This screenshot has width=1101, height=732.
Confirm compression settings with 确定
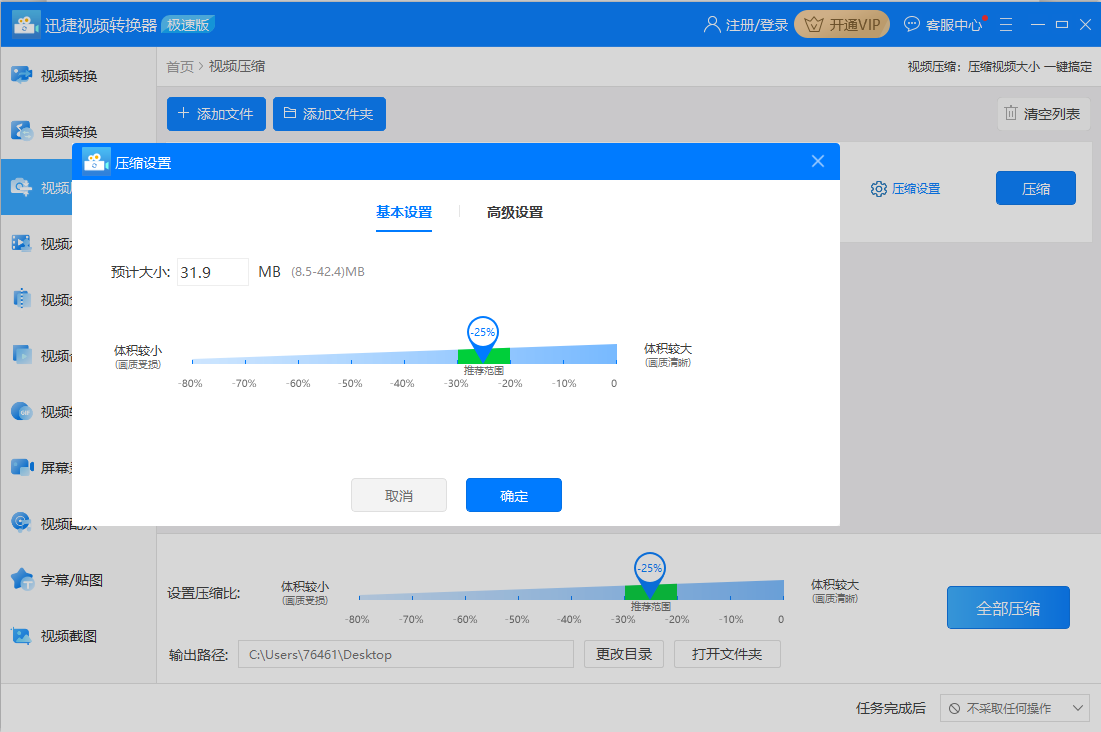pyautogui.click(x=513, y=494)
